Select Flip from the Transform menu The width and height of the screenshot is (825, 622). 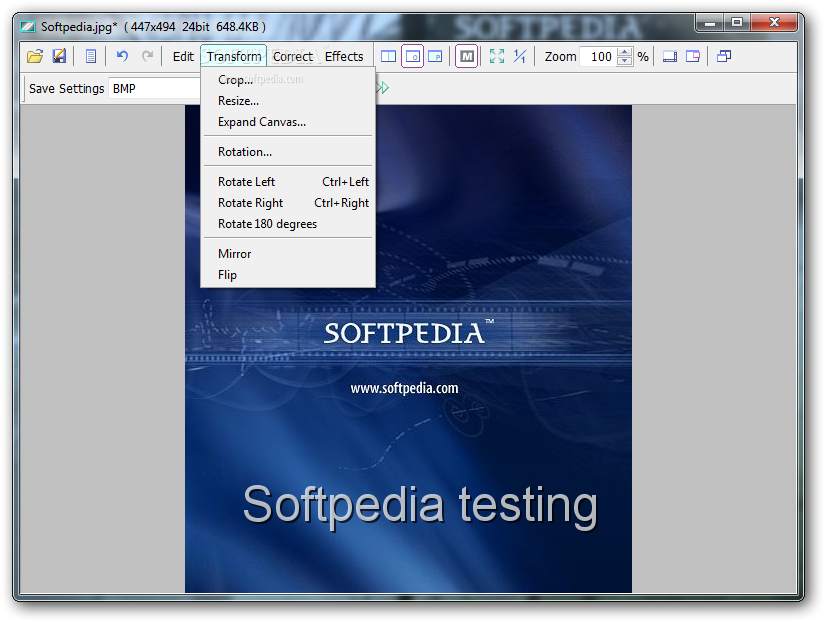click(288, 275)
